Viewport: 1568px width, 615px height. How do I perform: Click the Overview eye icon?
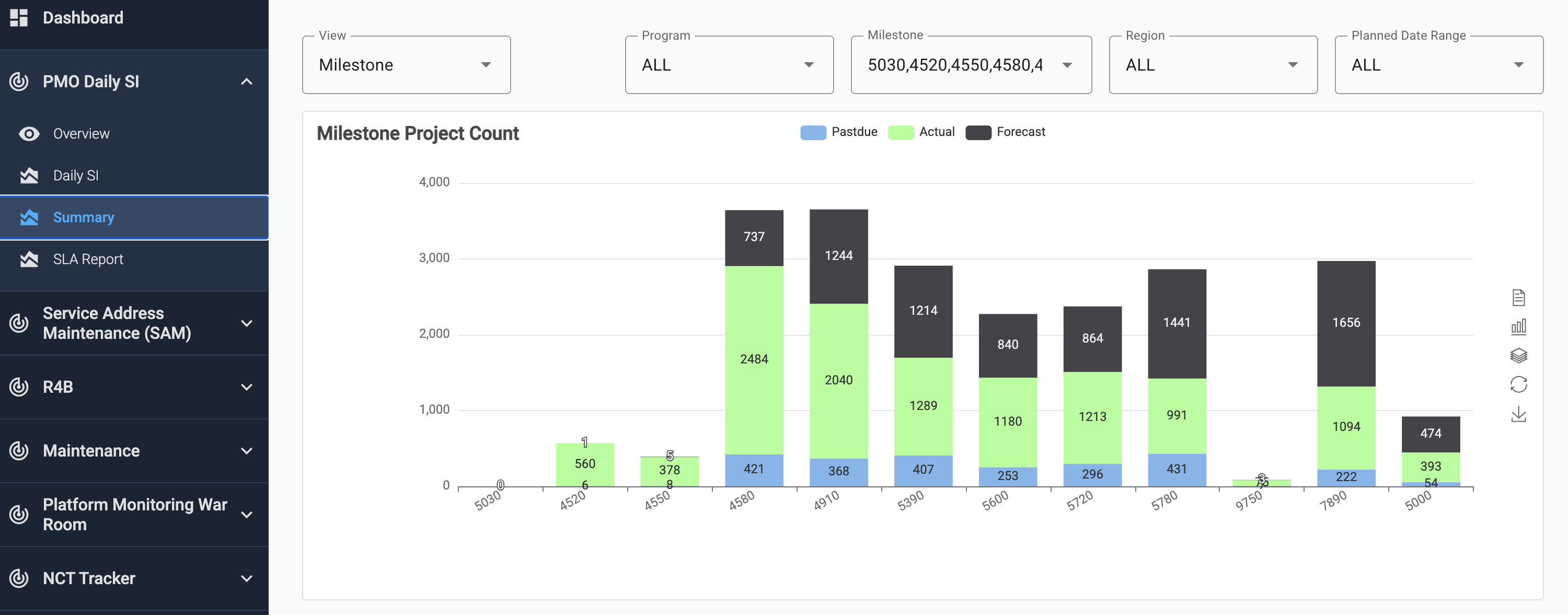click(x=29, y=134)
